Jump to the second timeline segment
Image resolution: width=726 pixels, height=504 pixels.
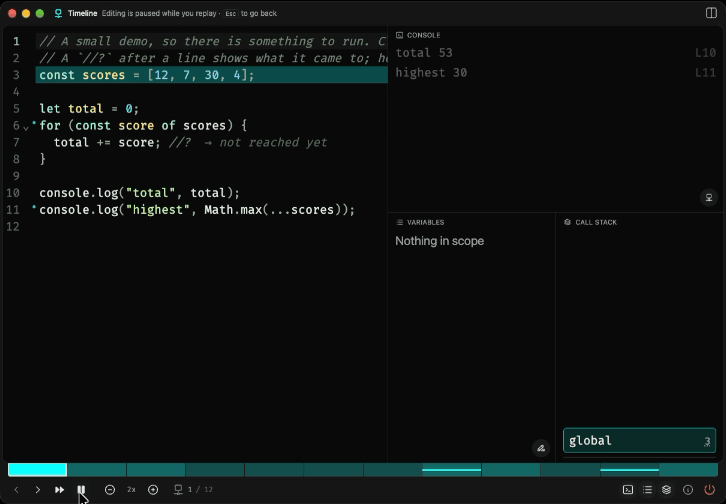pyautogui.click(x=97, y=470)
